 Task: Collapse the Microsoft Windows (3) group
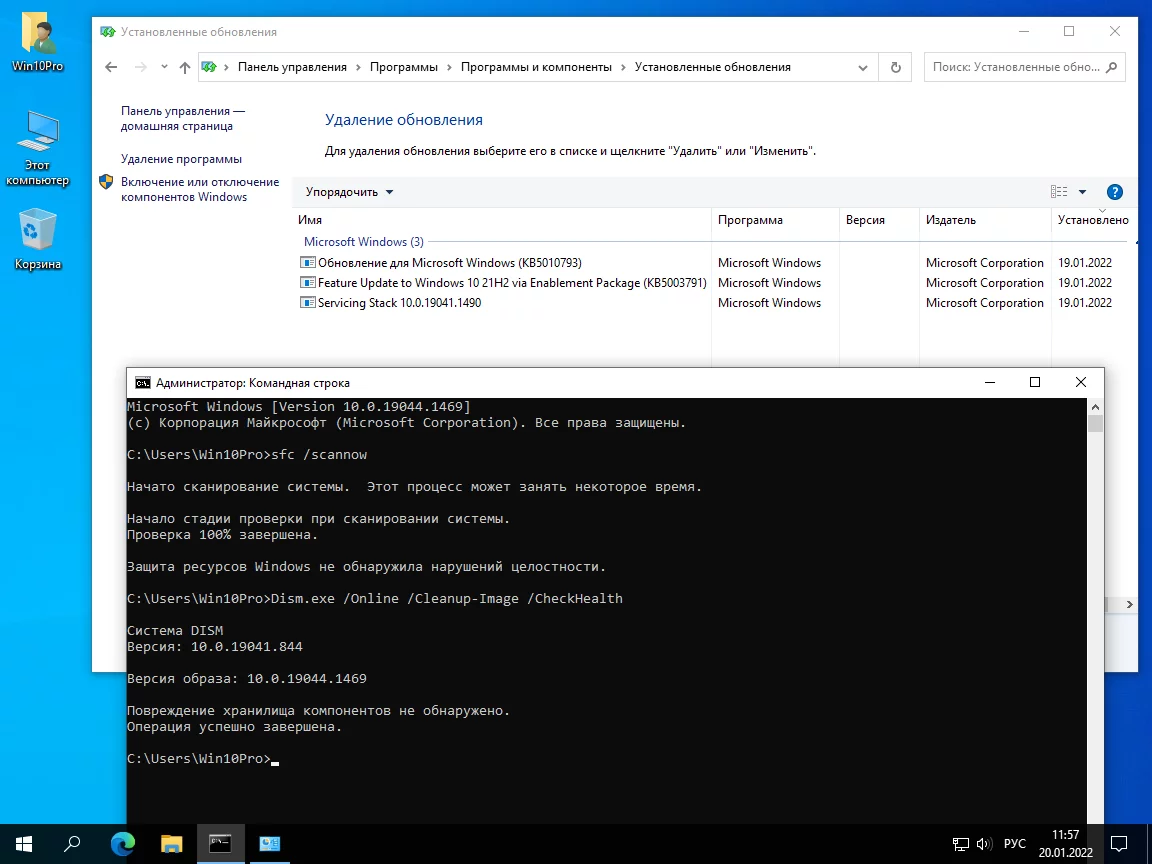click(x=364, y=242)
